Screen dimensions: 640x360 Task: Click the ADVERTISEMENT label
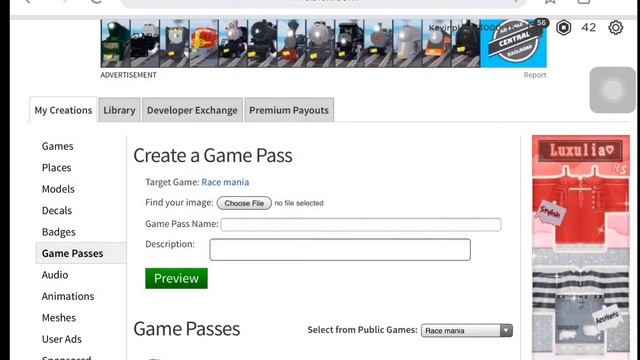point(128,75)
